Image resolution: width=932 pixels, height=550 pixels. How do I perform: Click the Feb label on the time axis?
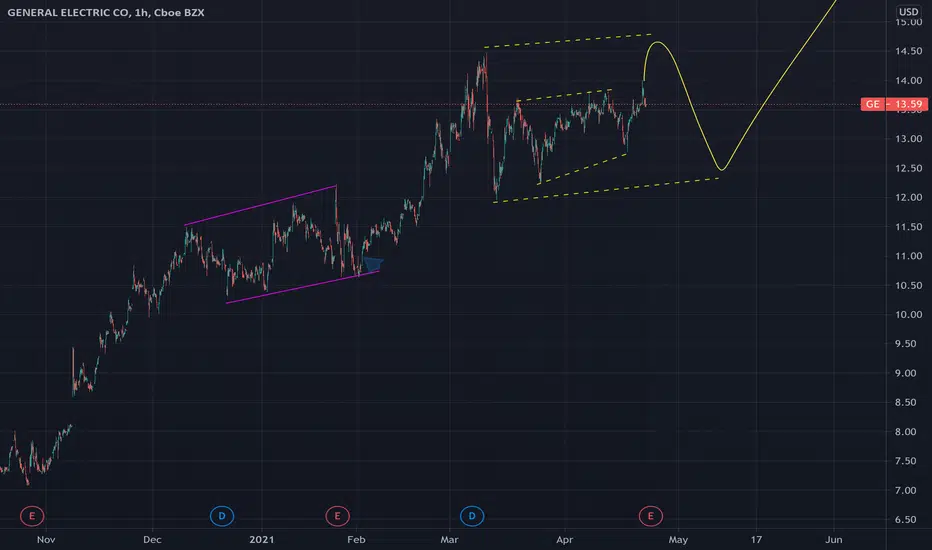356,540
